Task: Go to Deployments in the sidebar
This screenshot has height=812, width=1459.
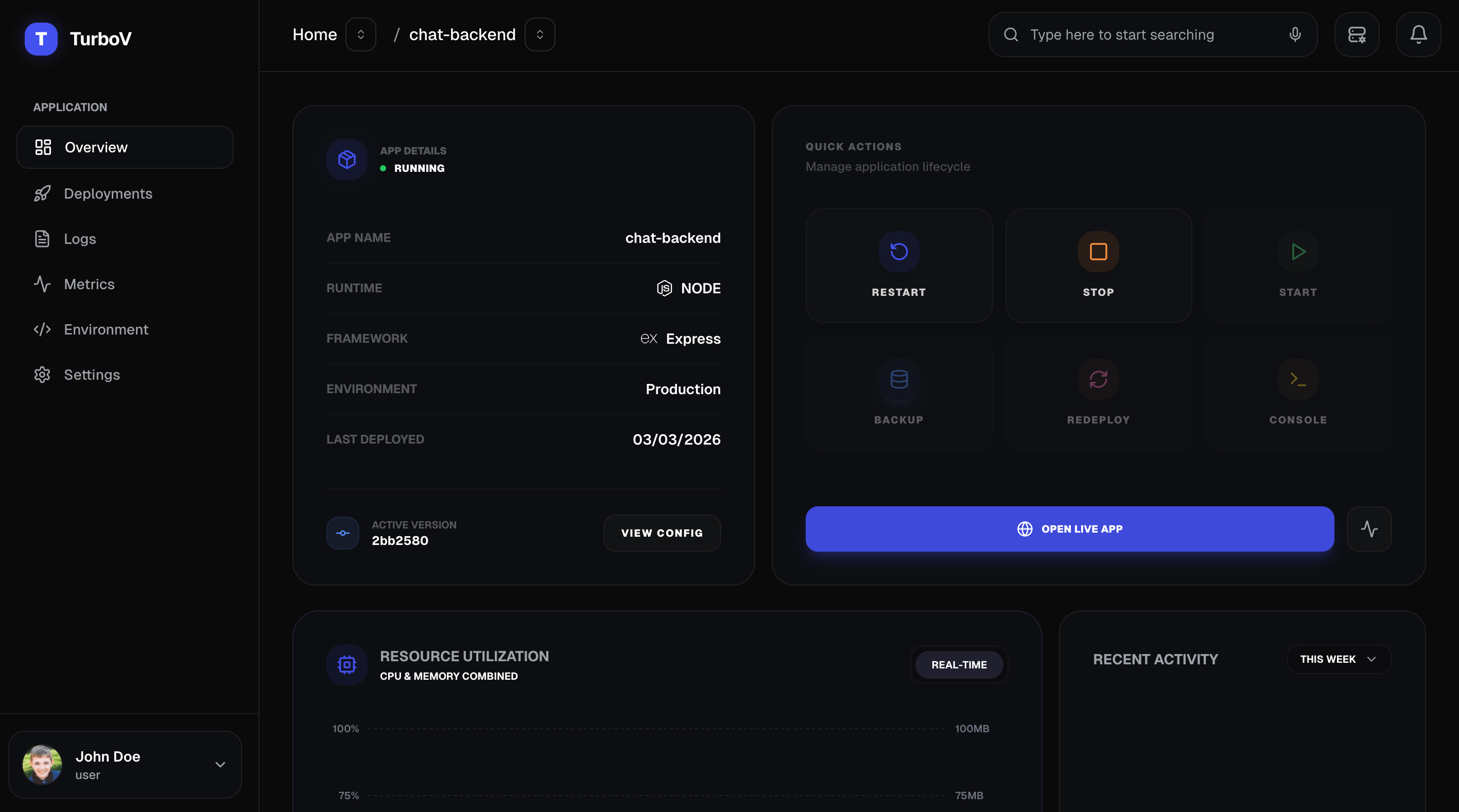Action: tap(125, 193)
